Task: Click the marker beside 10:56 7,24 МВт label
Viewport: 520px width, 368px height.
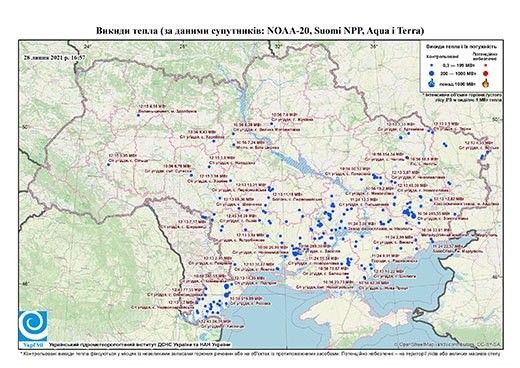Action: pyautogui.click(x=233, y=145)
